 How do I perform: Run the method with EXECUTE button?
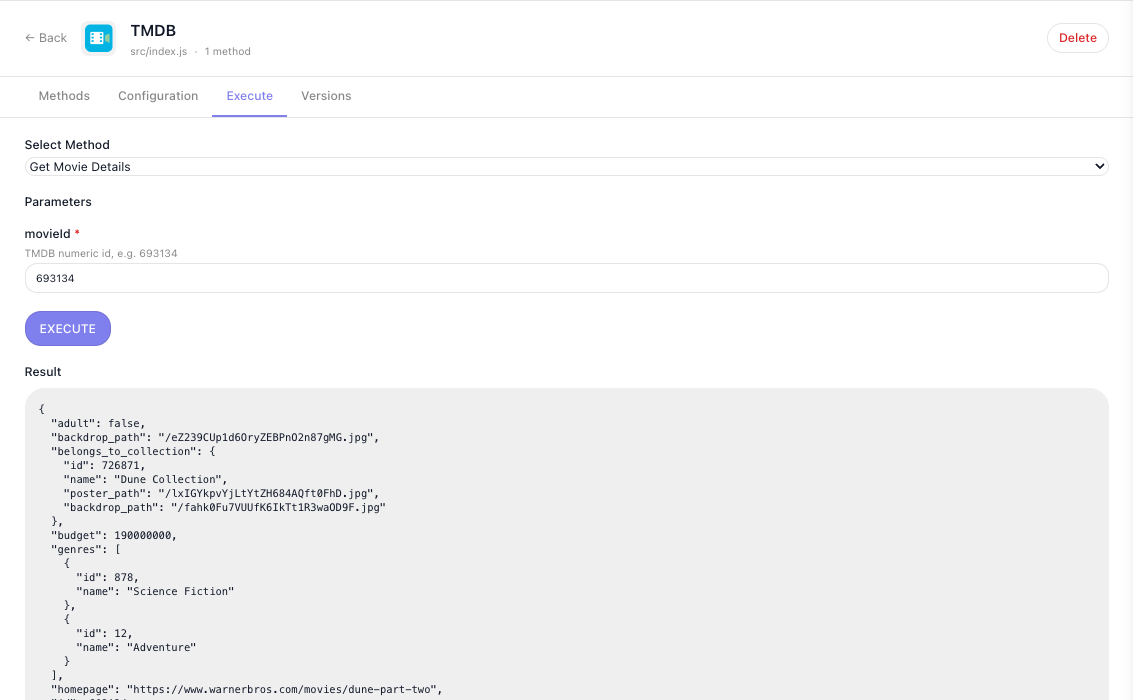click(68, 329)
